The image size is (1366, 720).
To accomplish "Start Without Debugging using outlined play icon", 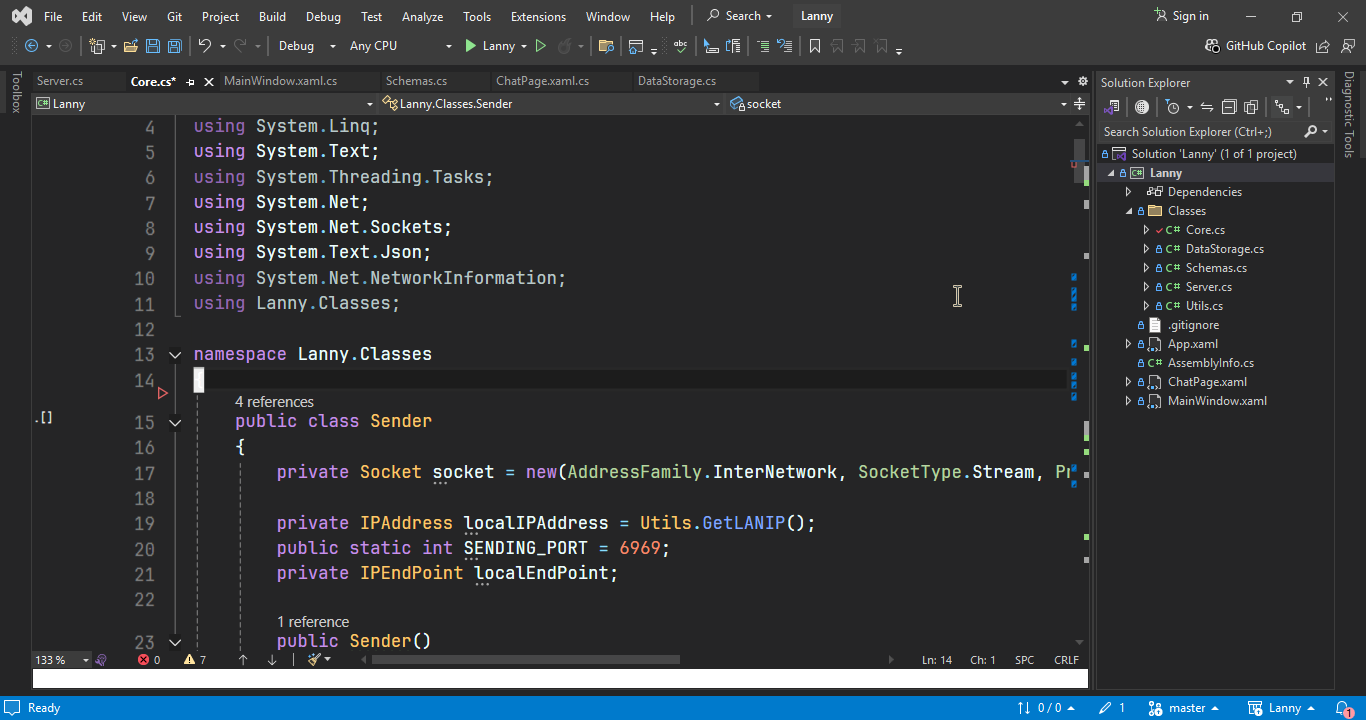I will [541, 46].
